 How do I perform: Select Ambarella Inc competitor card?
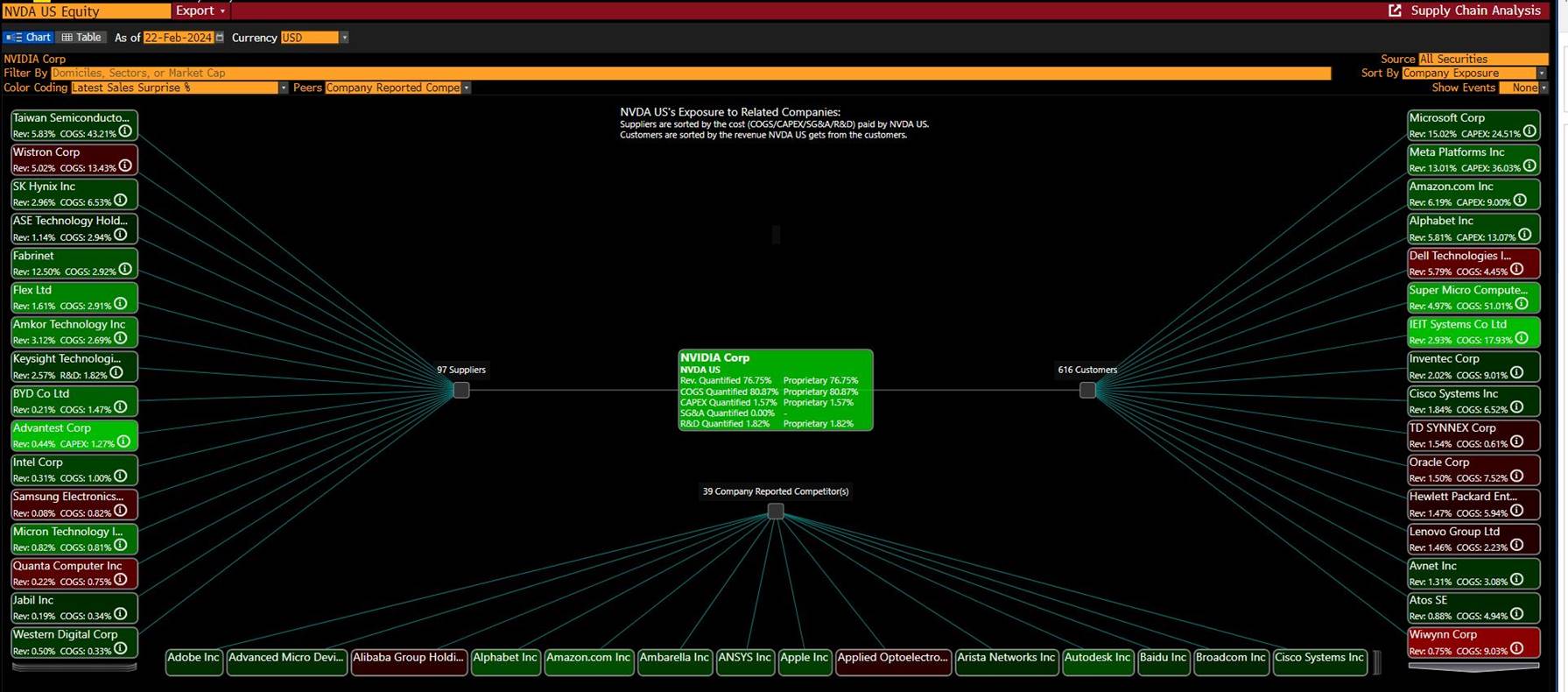tap(674, 662)
